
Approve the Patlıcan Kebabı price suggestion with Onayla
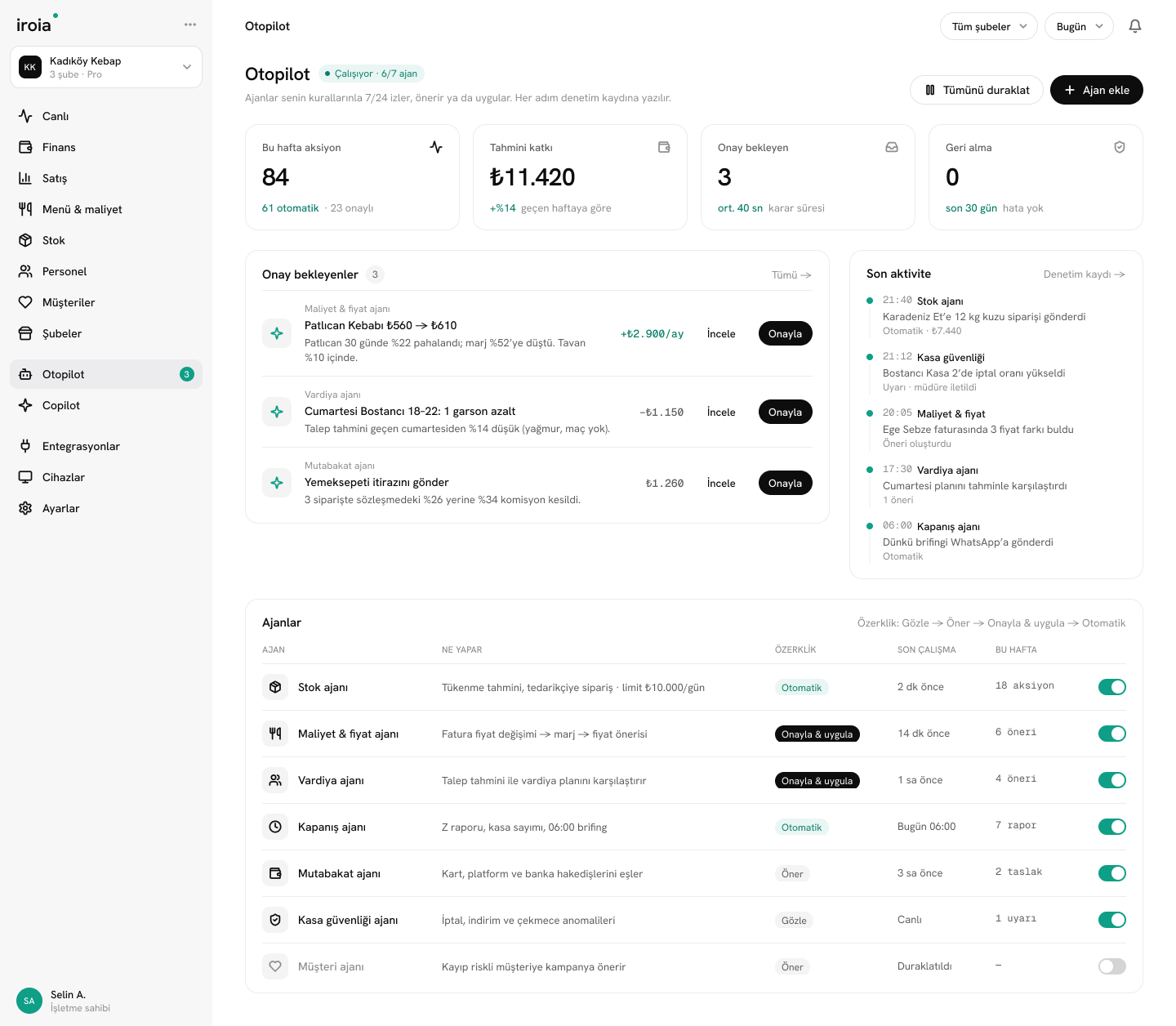click(x=785, y=333)
